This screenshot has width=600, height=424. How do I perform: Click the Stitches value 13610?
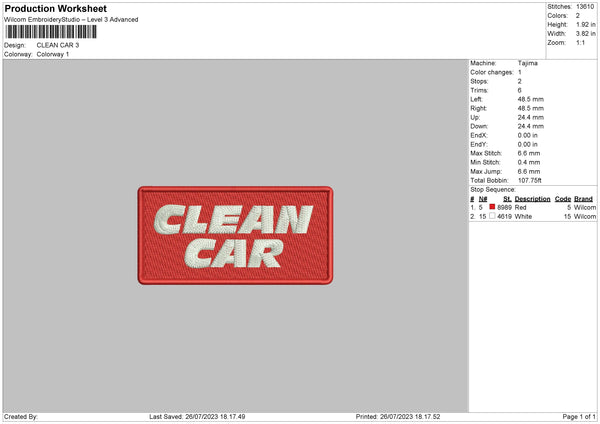[585, 7]
